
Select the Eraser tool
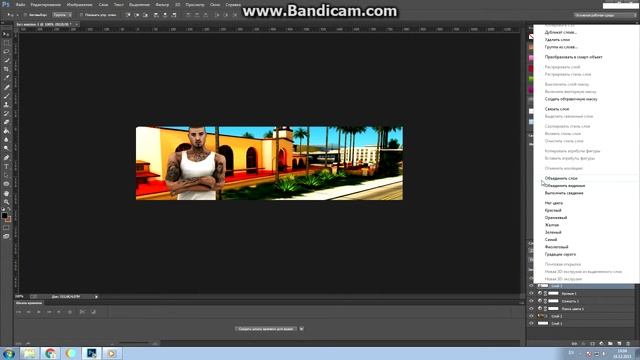6,122
